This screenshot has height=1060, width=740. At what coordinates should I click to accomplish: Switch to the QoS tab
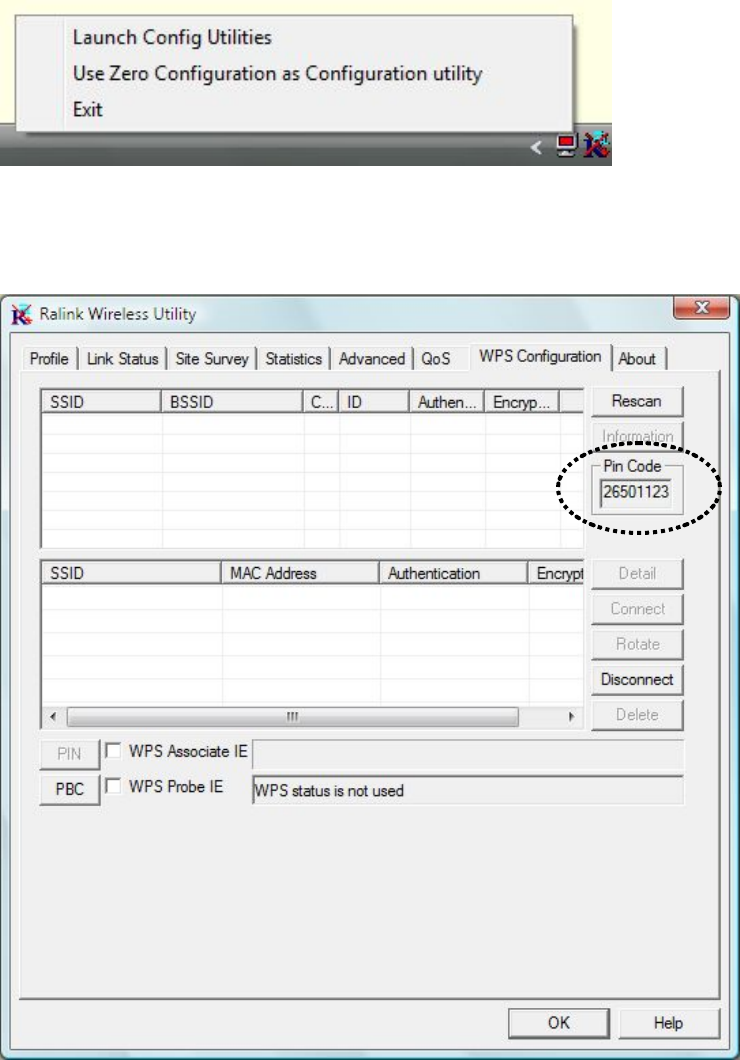pos(436,358)
